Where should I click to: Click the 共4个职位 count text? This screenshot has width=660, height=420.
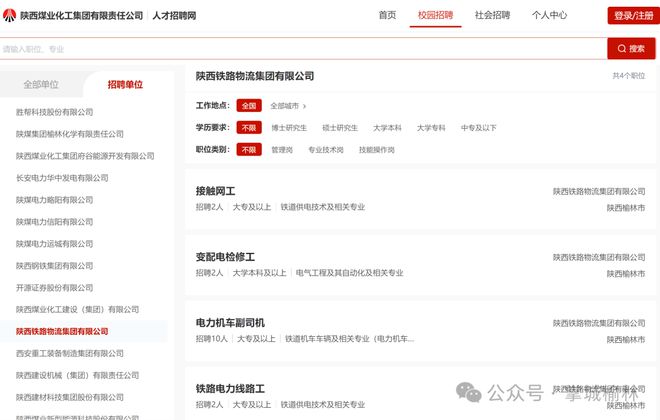628,76
